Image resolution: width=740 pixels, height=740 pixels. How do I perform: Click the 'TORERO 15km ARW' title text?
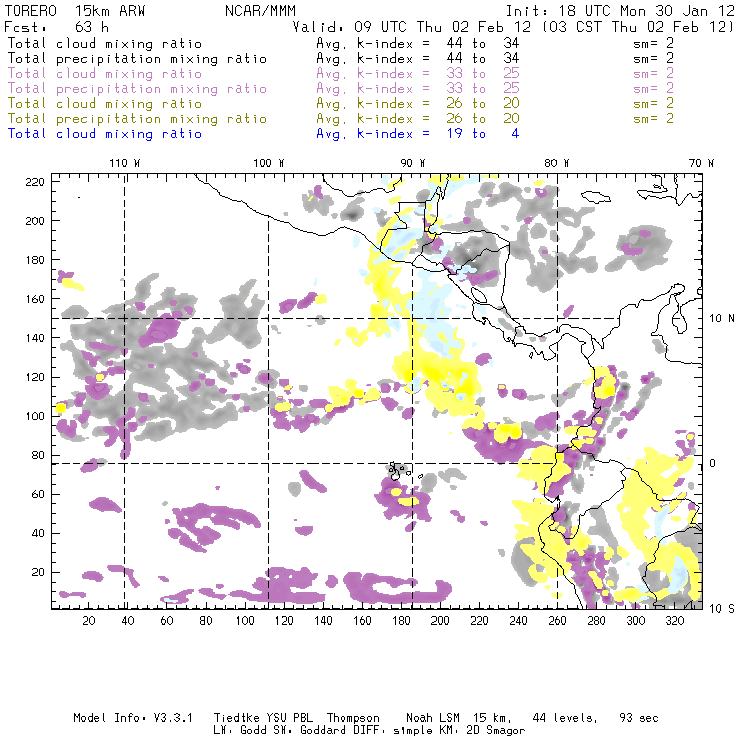pyautogui.click(x=75, y=11)
